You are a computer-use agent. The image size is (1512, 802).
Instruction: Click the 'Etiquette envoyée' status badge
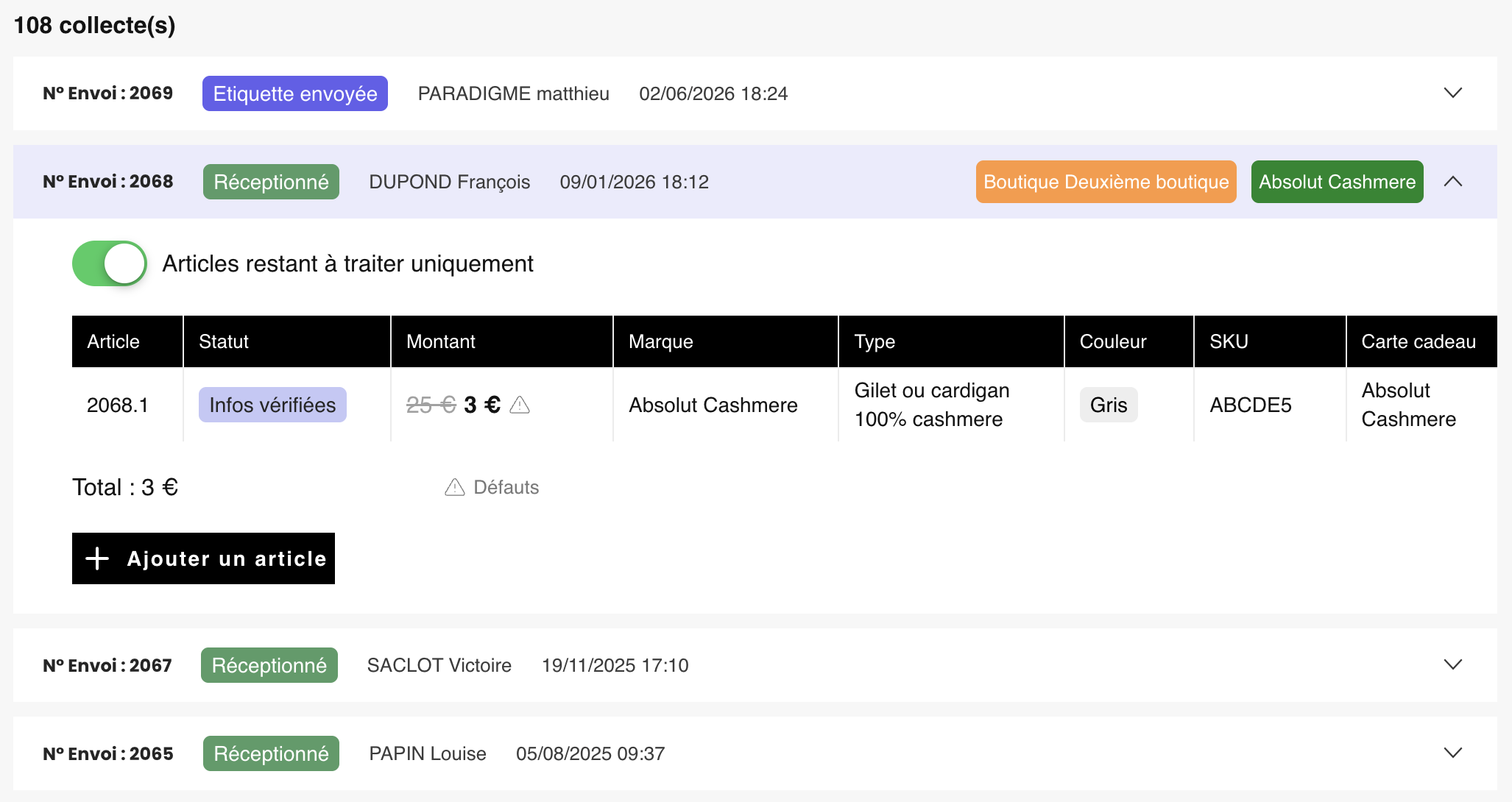[295, 93]
